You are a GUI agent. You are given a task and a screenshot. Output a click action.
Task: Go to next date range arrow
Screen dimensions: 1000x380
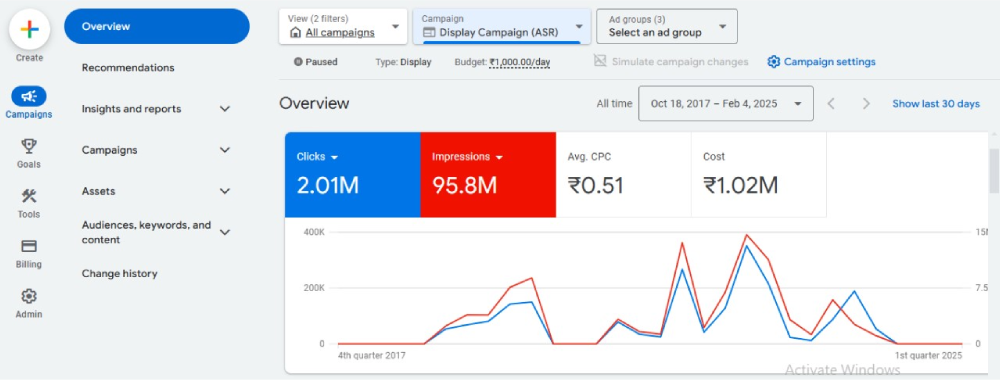point(866,103)
